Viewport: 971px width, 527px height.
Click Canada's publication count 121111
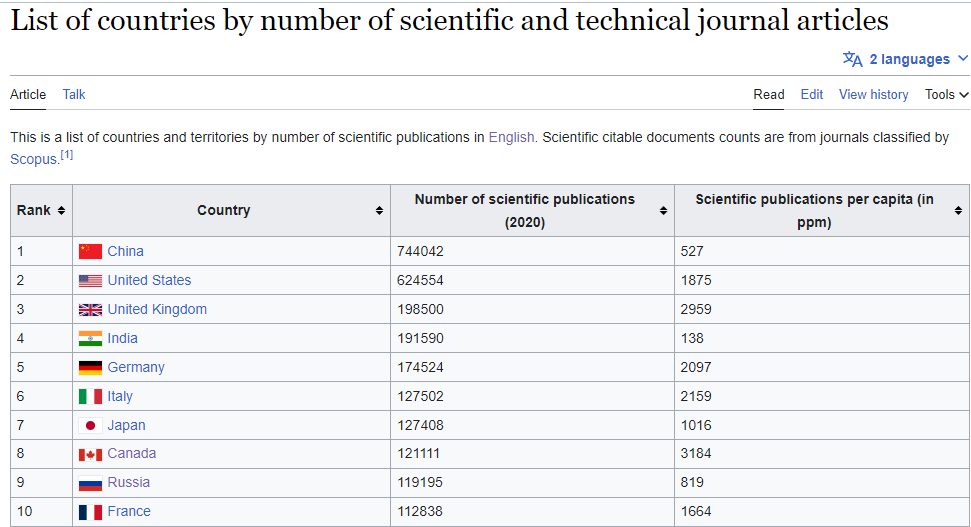(418, 454)
